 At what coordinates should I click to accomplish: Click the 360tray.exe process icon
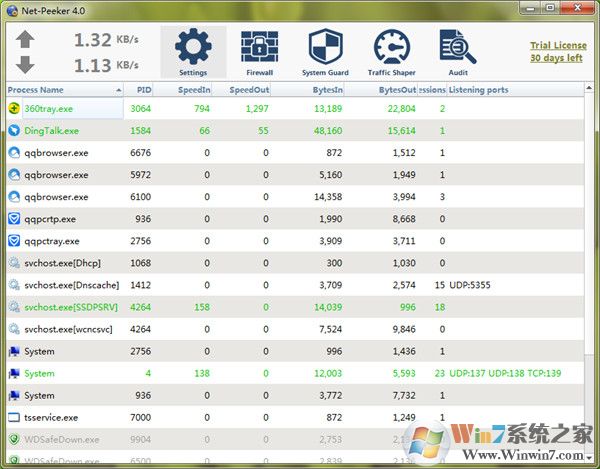pos(14,109)
